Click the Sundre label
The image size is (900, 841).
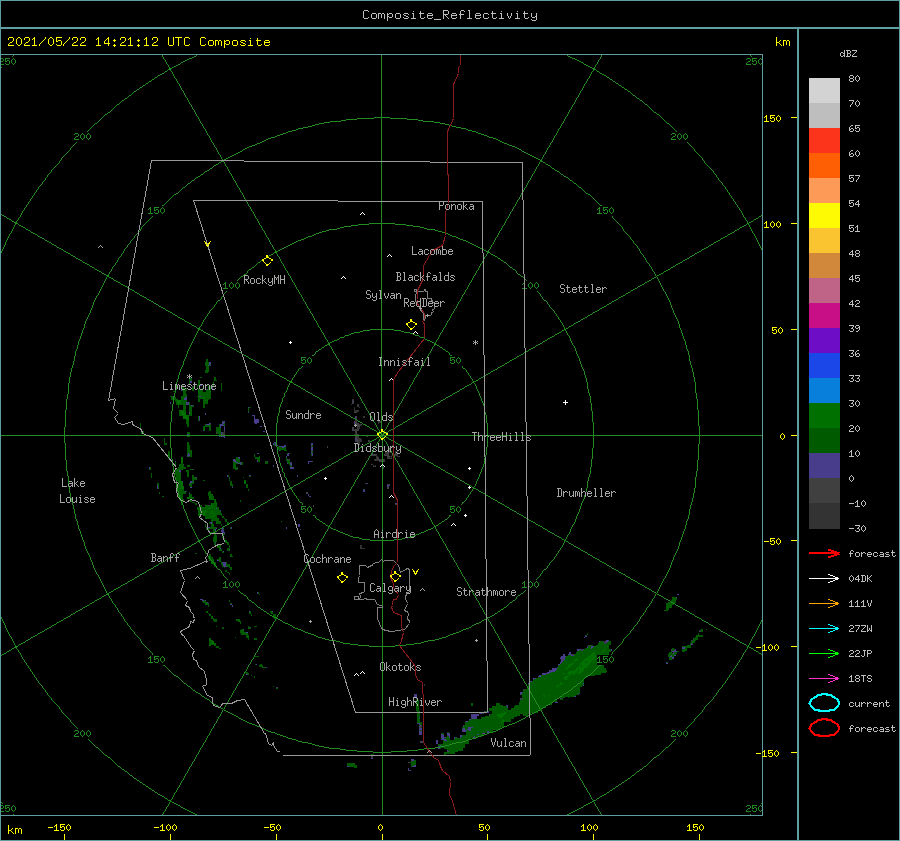[x=303, y=414]
